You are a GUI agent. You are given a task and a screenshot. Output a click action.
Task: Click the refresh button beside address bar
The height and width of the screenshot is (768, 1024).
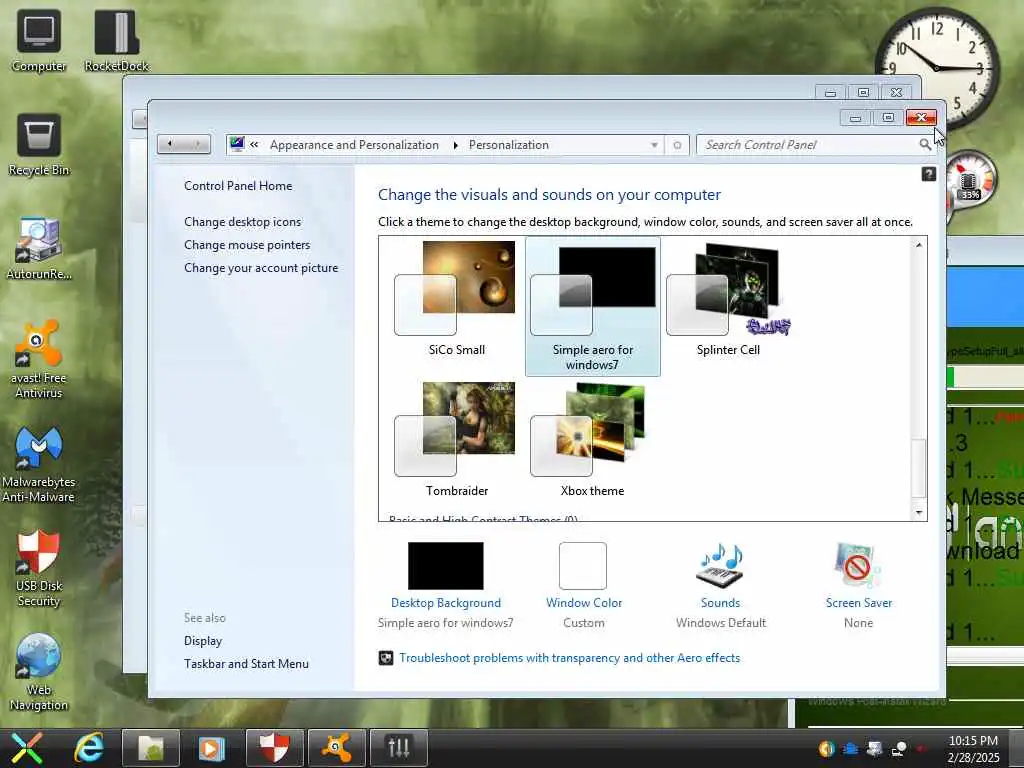click(677, 145)
